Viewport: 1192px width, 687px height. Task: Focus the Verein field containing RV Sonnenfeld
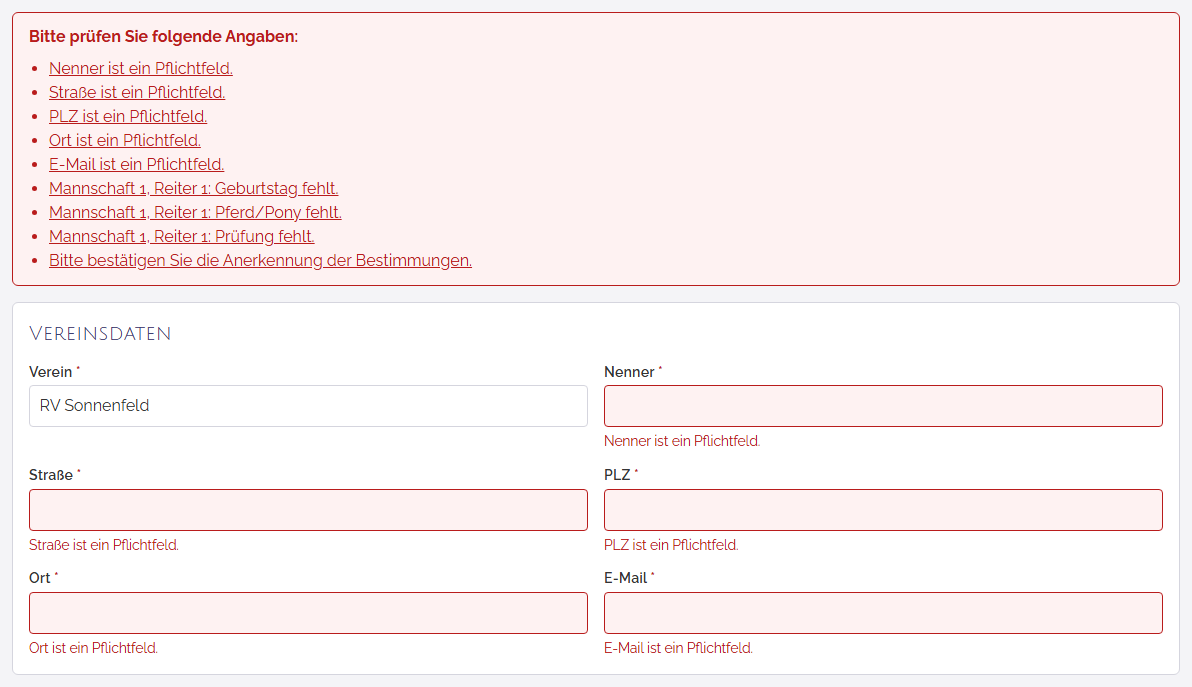(308, 406)
